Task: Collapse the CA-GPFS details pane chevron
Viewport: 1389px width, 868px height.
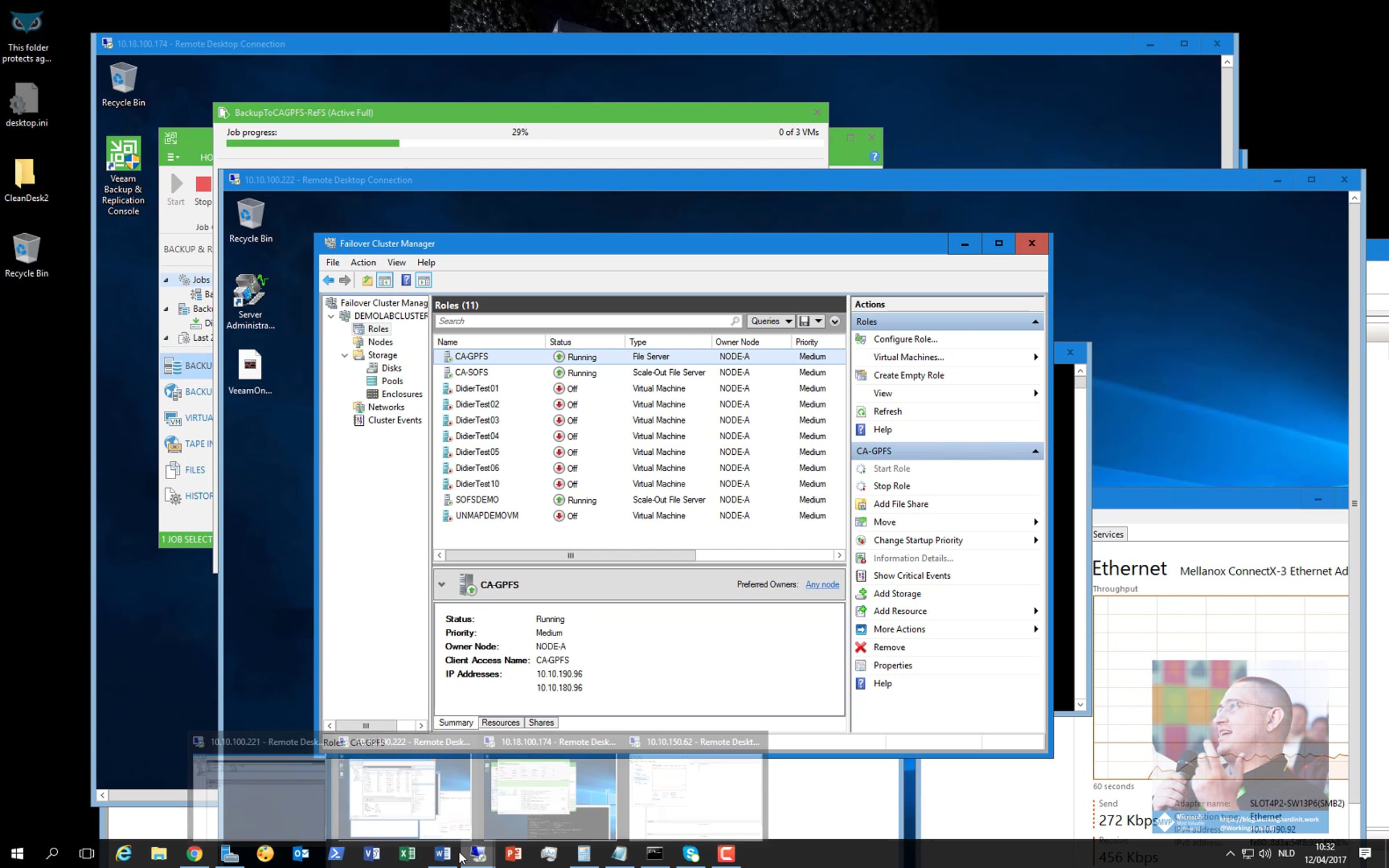Action: click(x=442, y=584)
